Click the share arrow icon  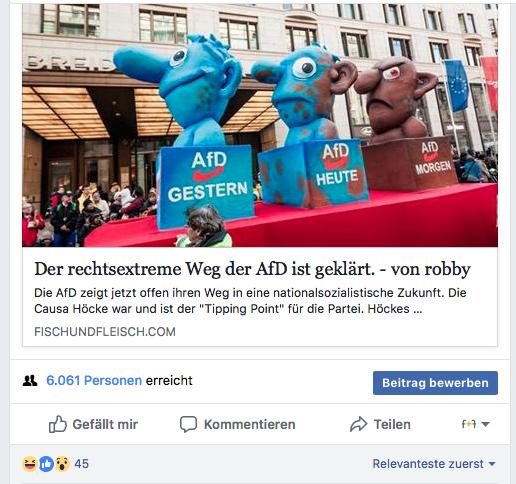pyautogui.click(x=358, y=424)
